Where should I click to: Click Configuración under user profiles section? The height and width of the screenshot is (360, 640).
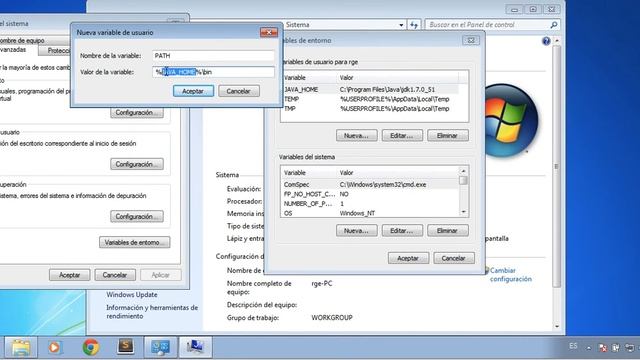click(137, 164)
